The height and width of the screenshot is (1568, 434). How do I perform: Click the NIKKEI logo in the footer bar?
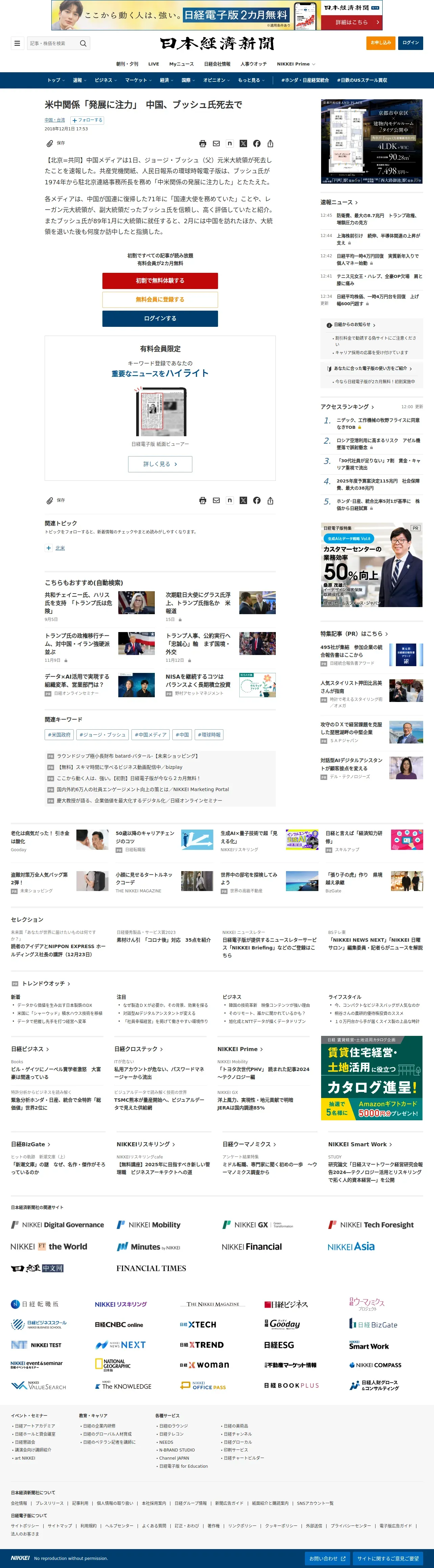click(20, 1558)
